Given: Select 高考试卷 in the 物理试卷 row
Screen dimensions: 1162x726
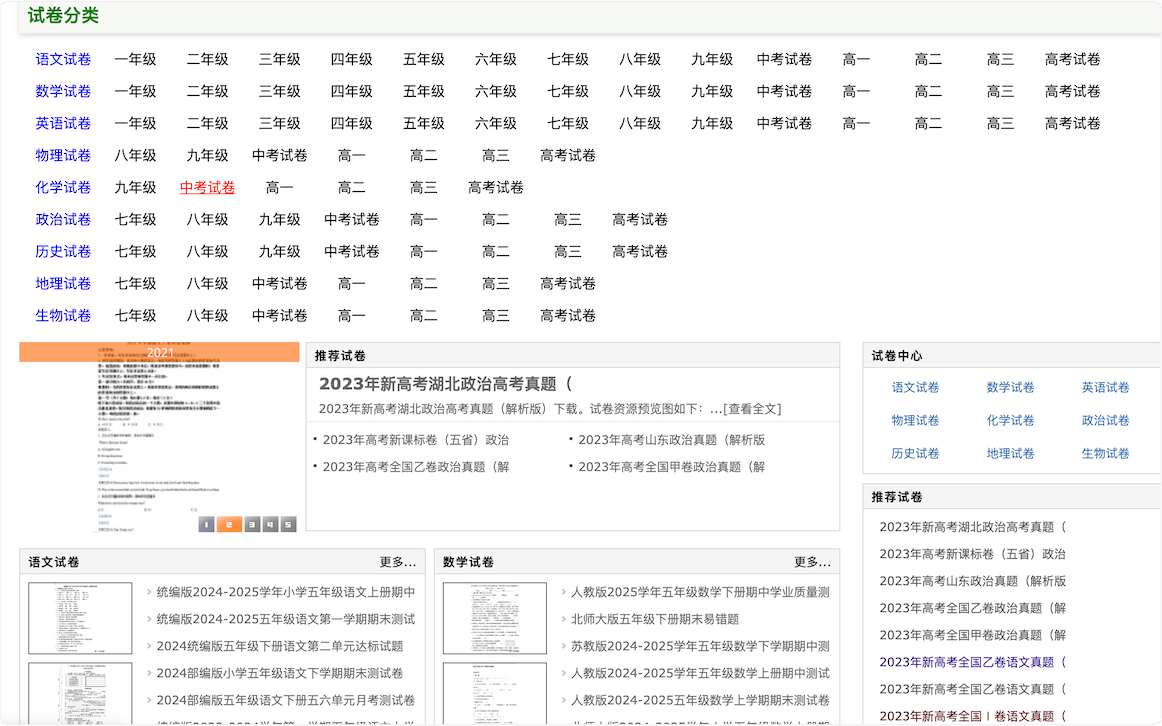Looking at the screenshot, I should click(568, 156).
